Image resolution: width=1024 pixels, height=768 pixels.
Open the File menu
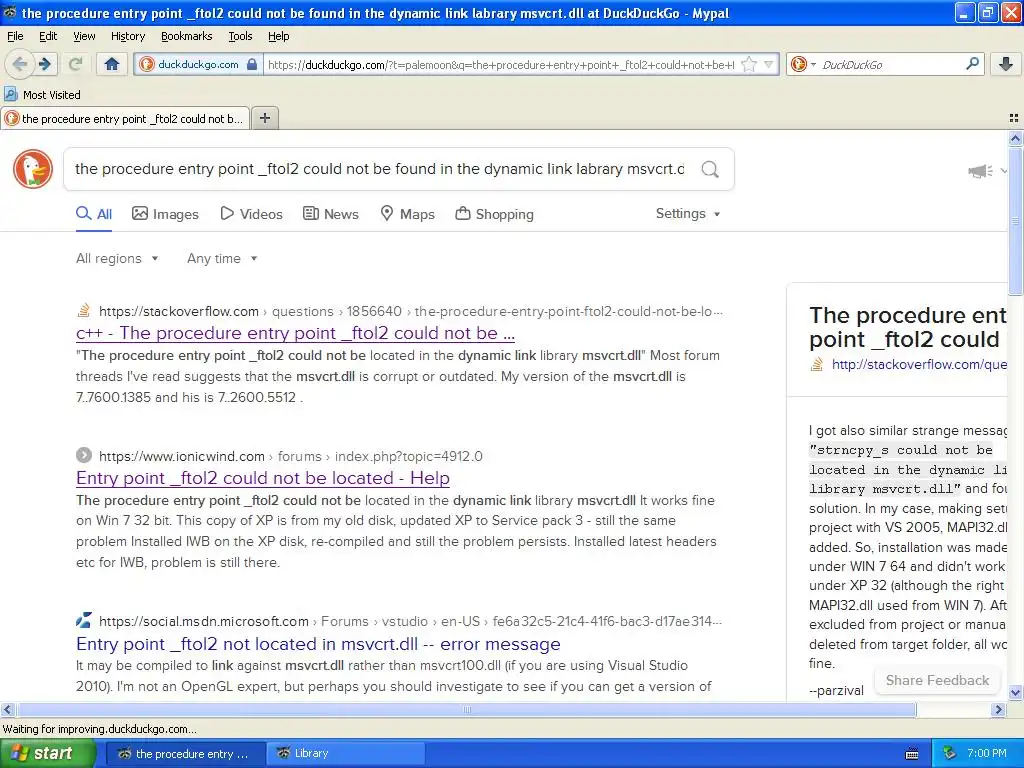click(x=15, y=36)
